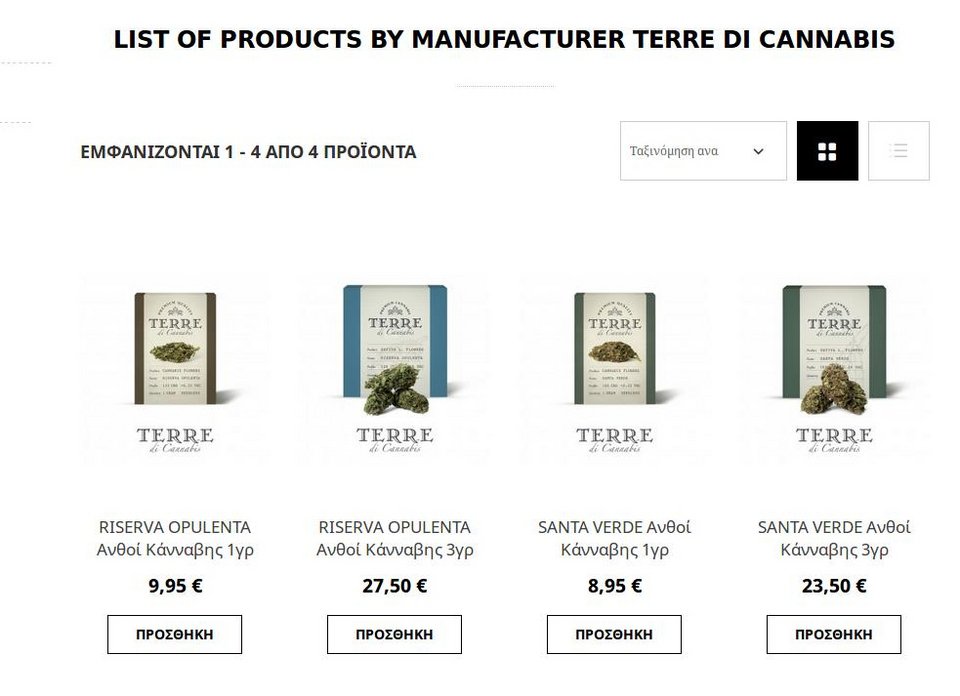This screenshot has width=960, height=696.
Task: Click the 23,50 € price
Action: pyautogui.click(x=834, y=586)
